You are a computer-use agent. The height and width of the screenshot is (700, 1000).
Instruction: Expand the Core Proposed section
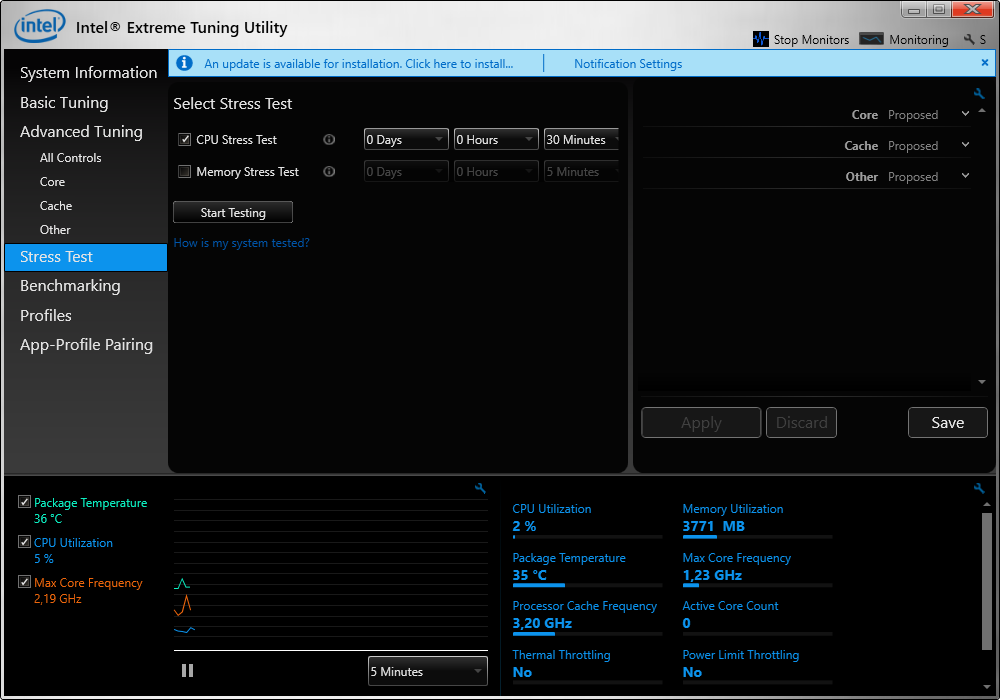coord(966,114)
